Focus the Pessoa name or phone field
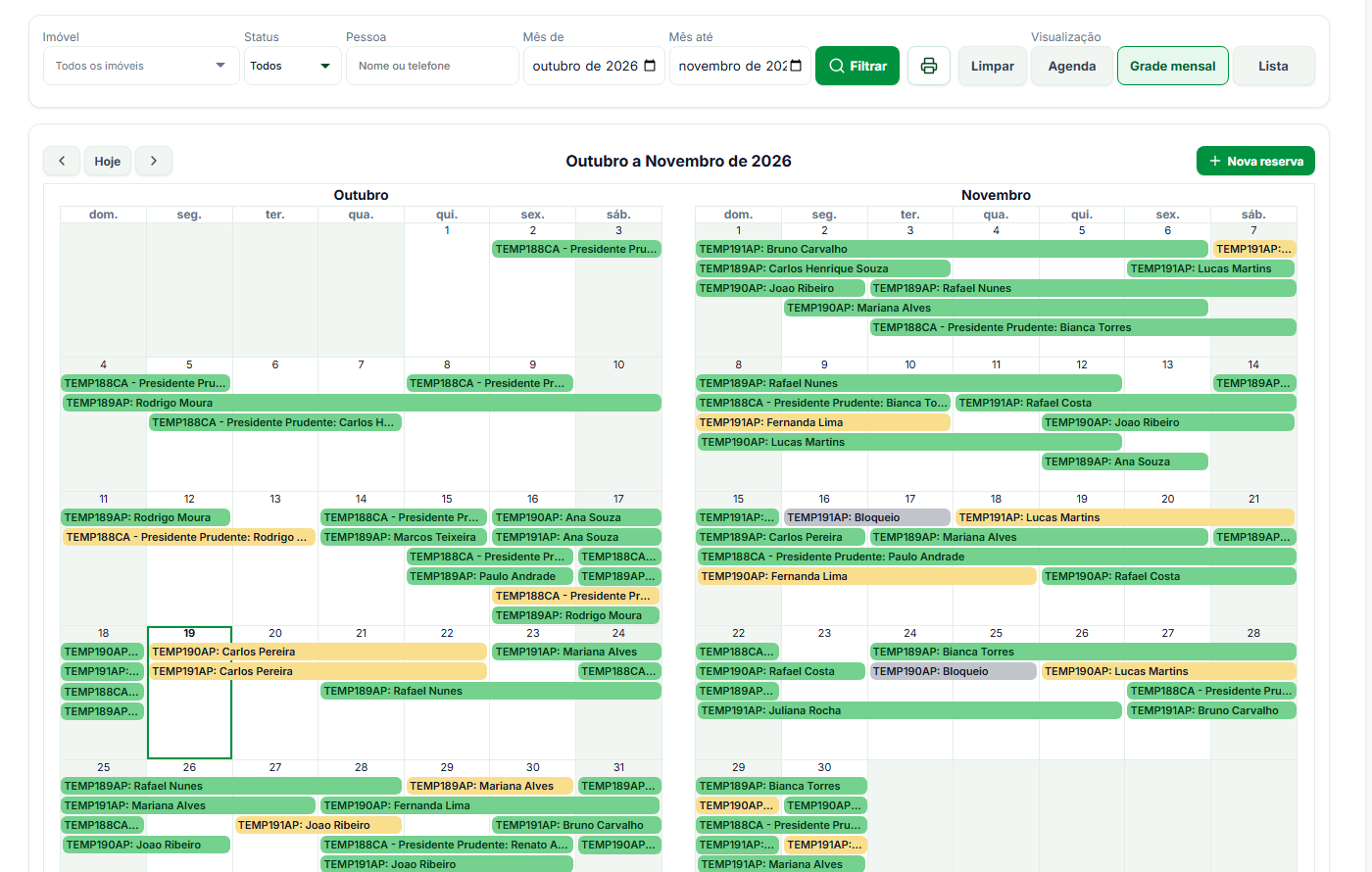Image resolution: width=1372 pixels, height=872 pixels. click(432, 66)
